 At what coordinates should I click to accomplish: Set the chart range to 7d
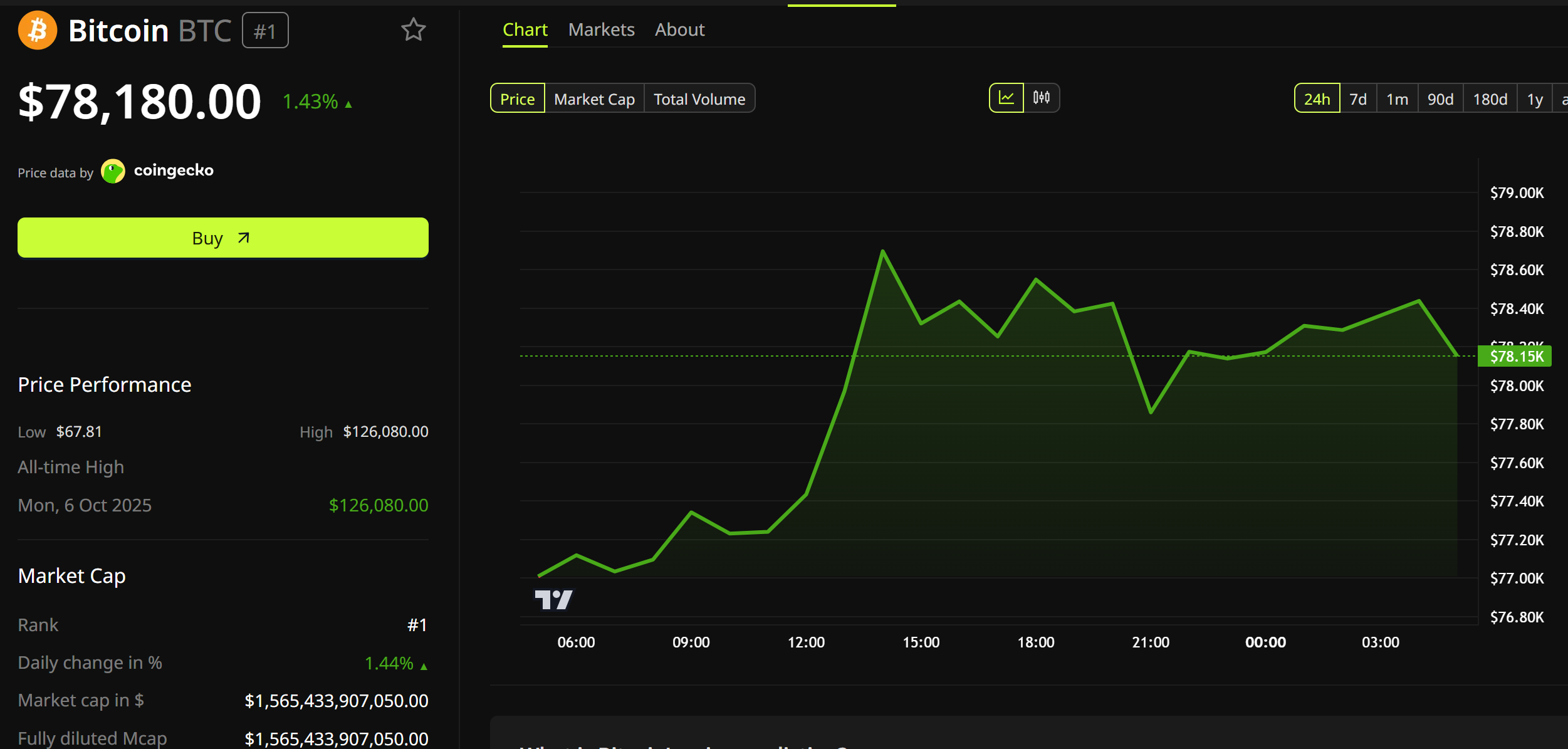(x=1358, y=98)
